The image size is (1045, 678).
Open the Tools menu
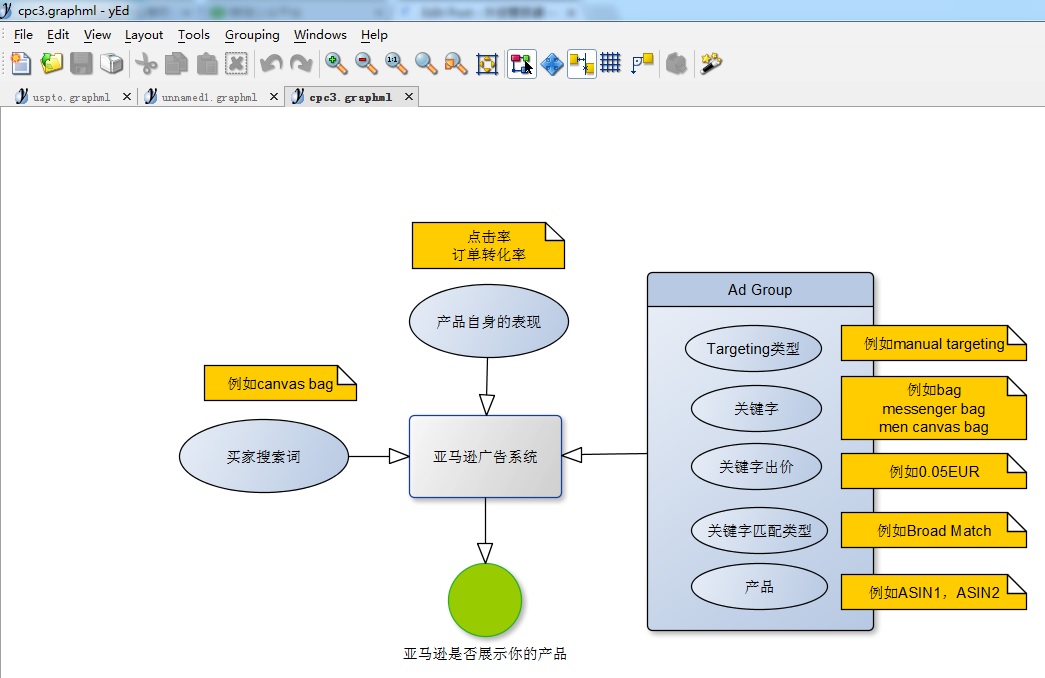click(x=194, y=35)
